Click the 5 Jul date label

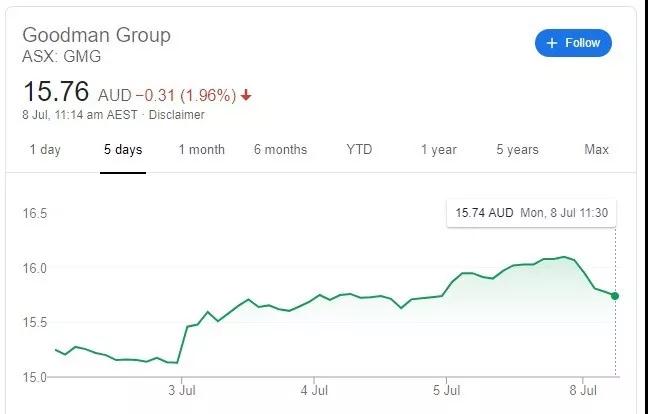point(446,390)
